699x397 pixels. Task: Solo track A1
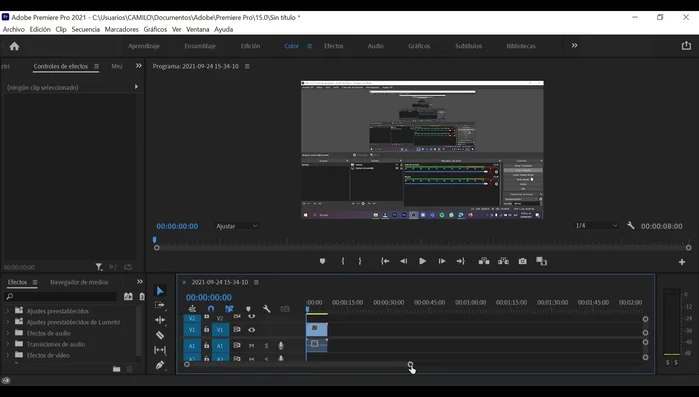pos(266,345)
